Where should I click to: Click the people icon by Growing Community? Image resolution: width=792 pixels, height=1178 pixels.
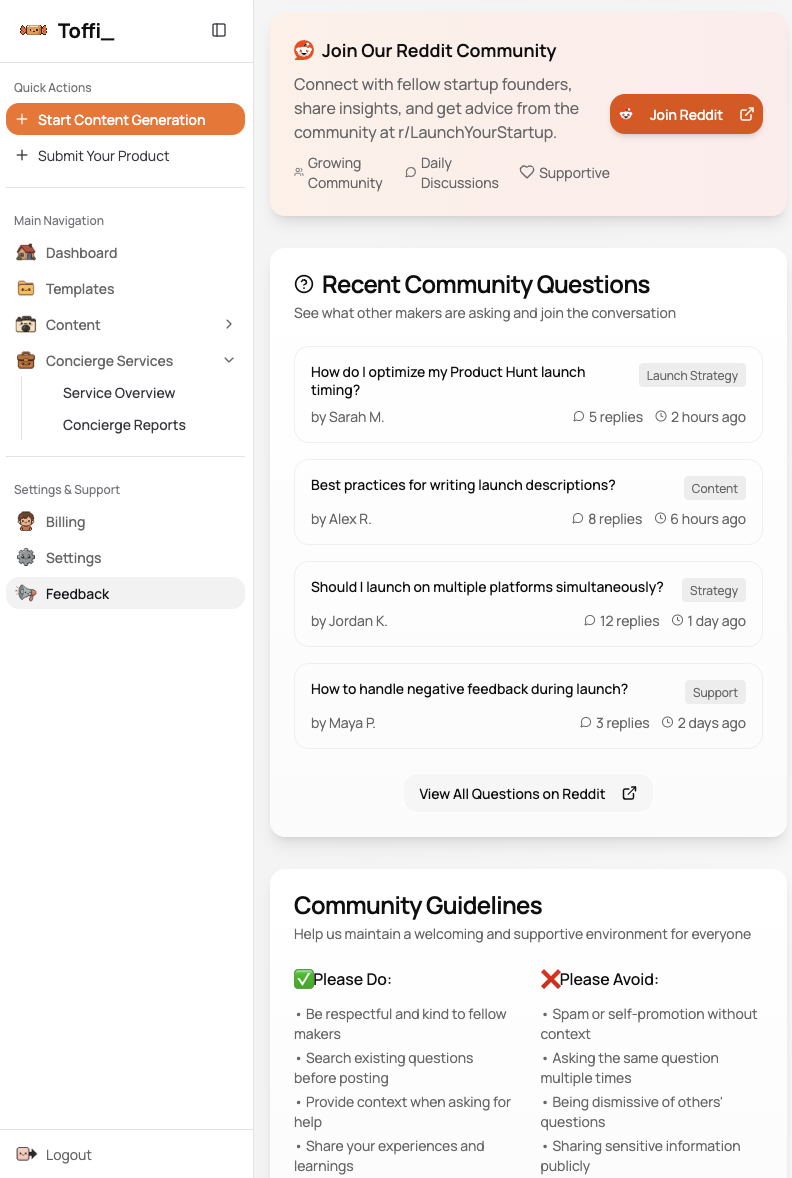[x=298, y=172]
